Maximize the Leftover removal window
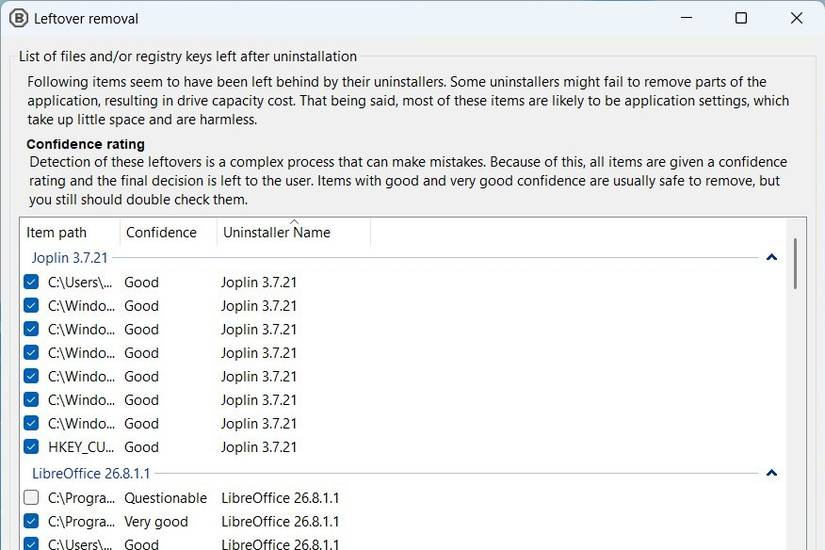Viewport: 825px width, 550px height. coord(741,18)
